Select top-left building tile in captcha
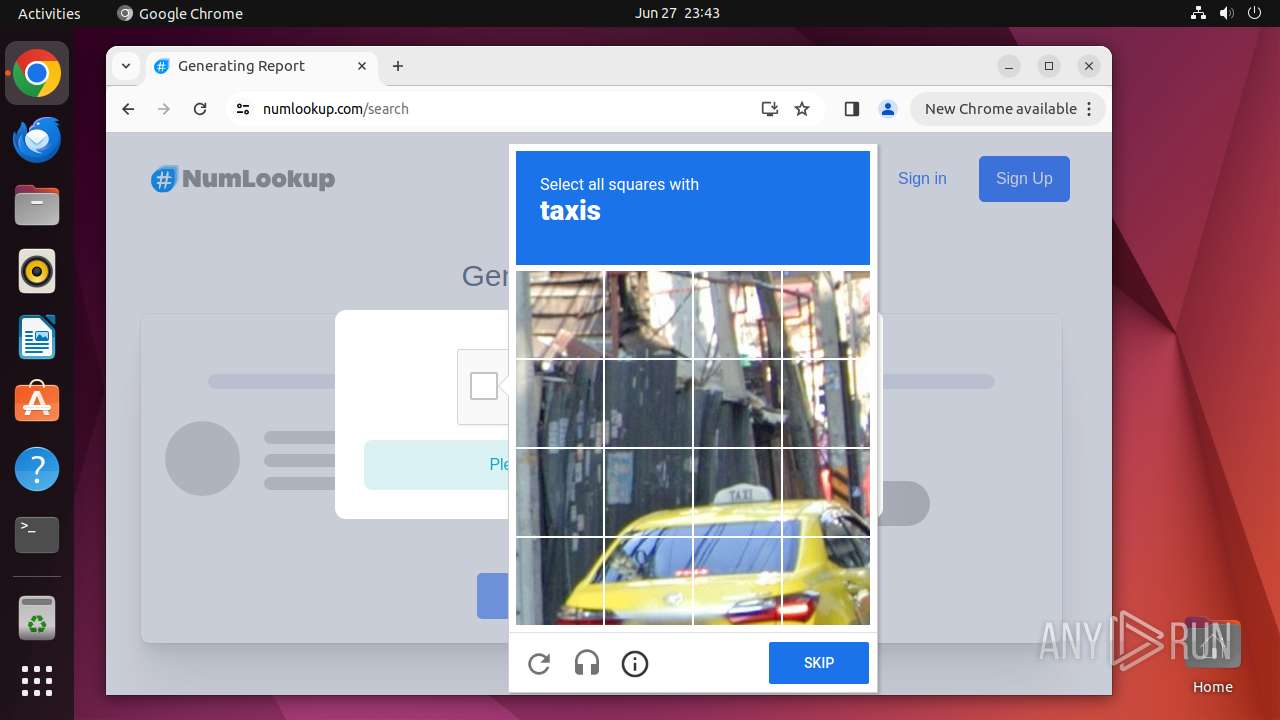1280x720 pixels. (559, 314)
